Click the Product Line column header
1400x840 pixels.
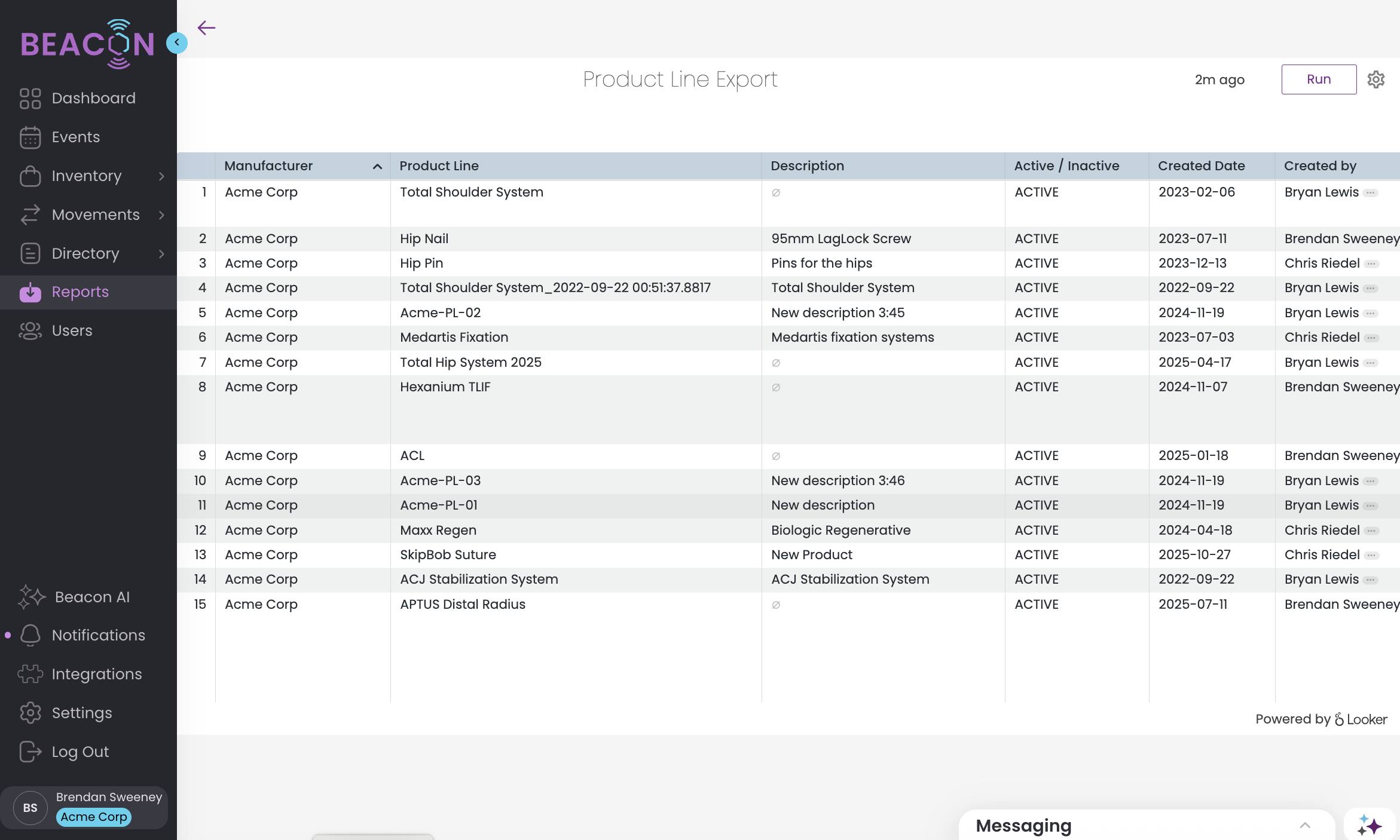pos(439,166)
